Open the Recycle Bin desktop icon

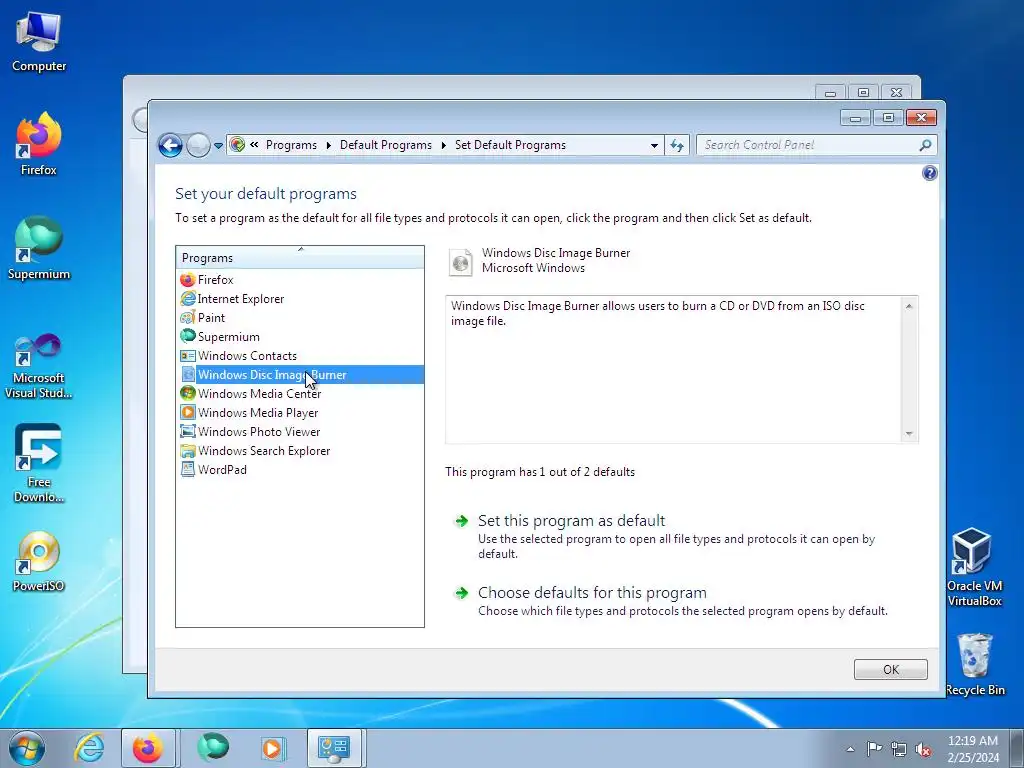[975, 664]
